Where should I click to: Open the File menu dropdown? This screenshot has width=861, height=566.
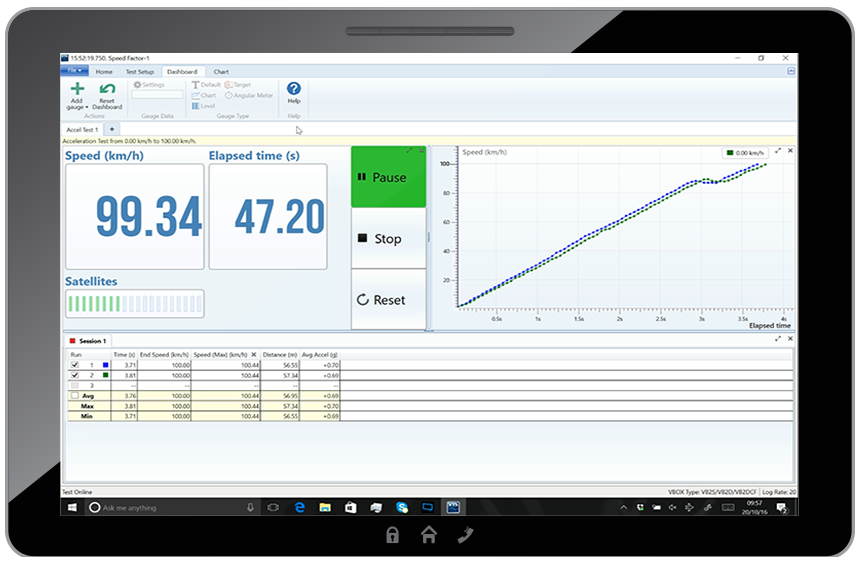point(75,72)
